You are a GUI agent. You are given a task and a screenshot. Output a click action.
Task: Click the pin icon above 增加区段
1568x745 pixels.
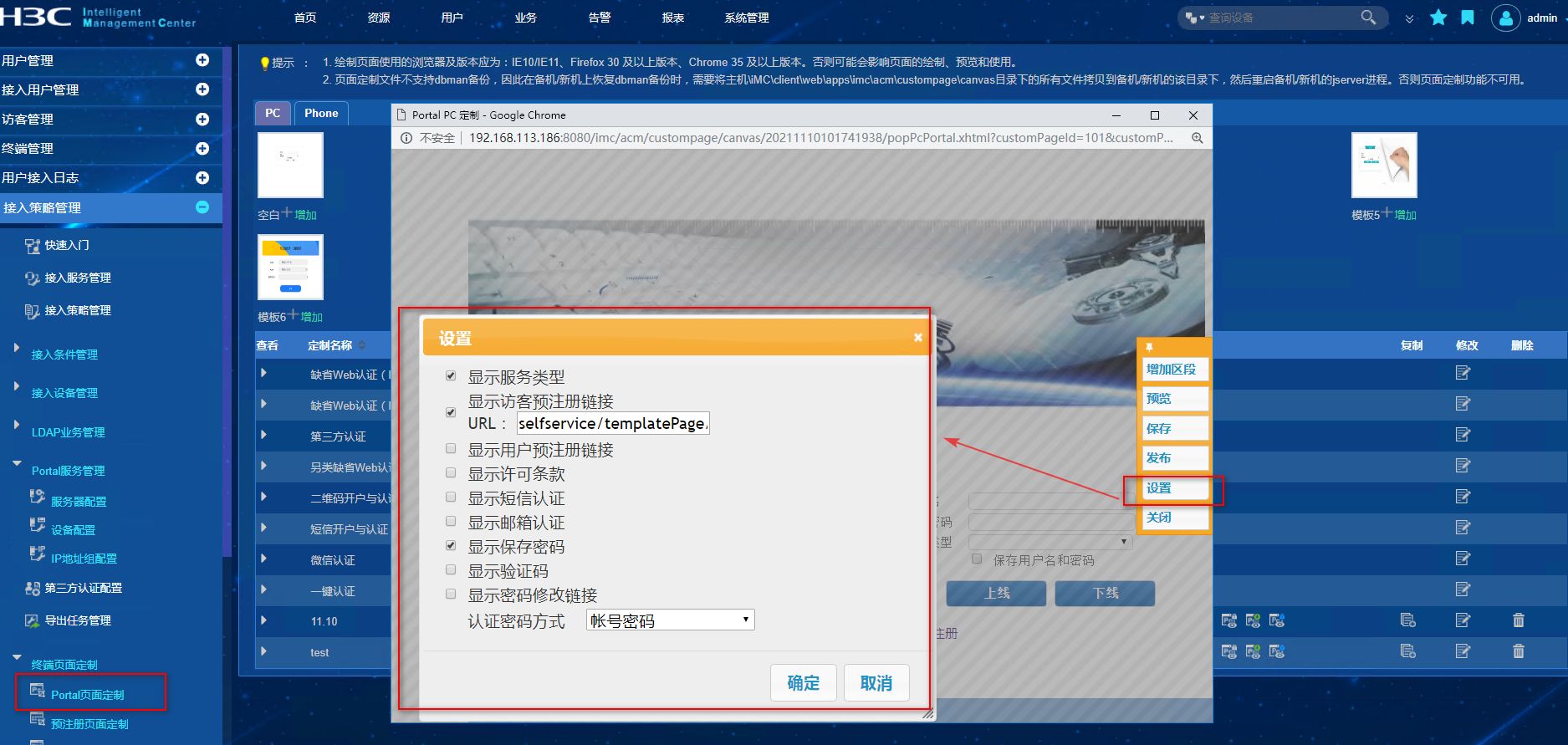point(1149,347)
